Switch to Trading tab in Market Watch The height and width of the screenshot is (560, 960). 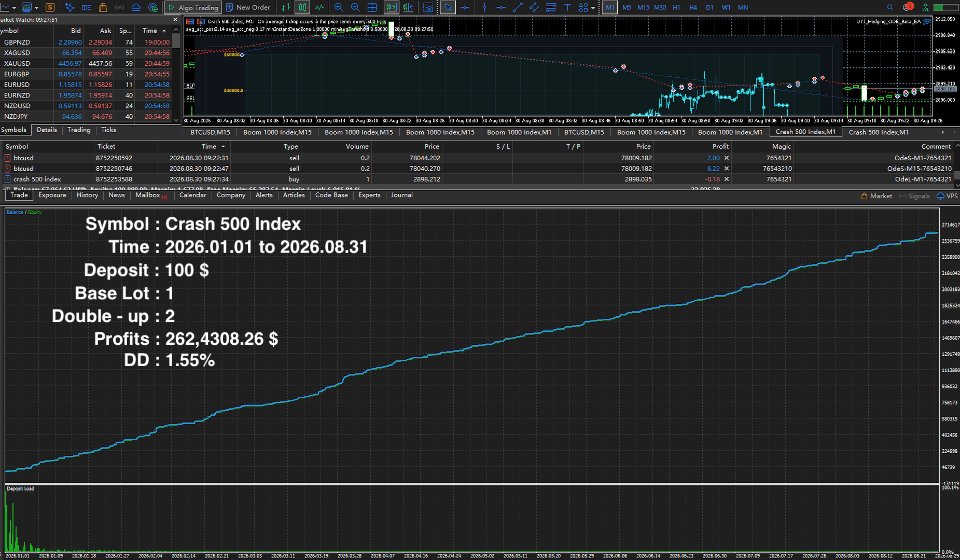pos(78,130)
